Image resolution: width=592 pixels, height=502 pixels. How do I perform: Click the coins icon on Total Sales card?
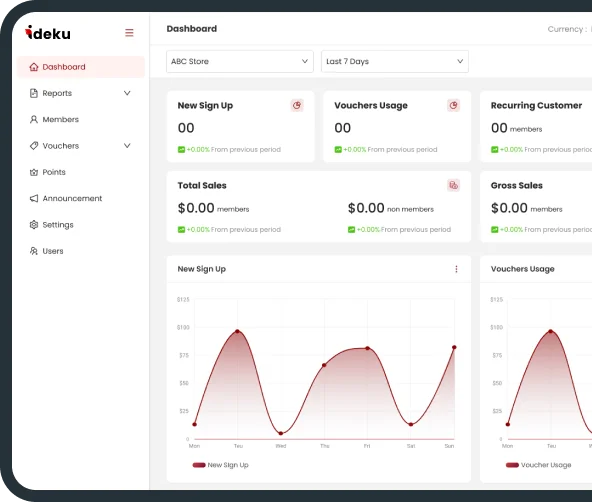(453, 185)
